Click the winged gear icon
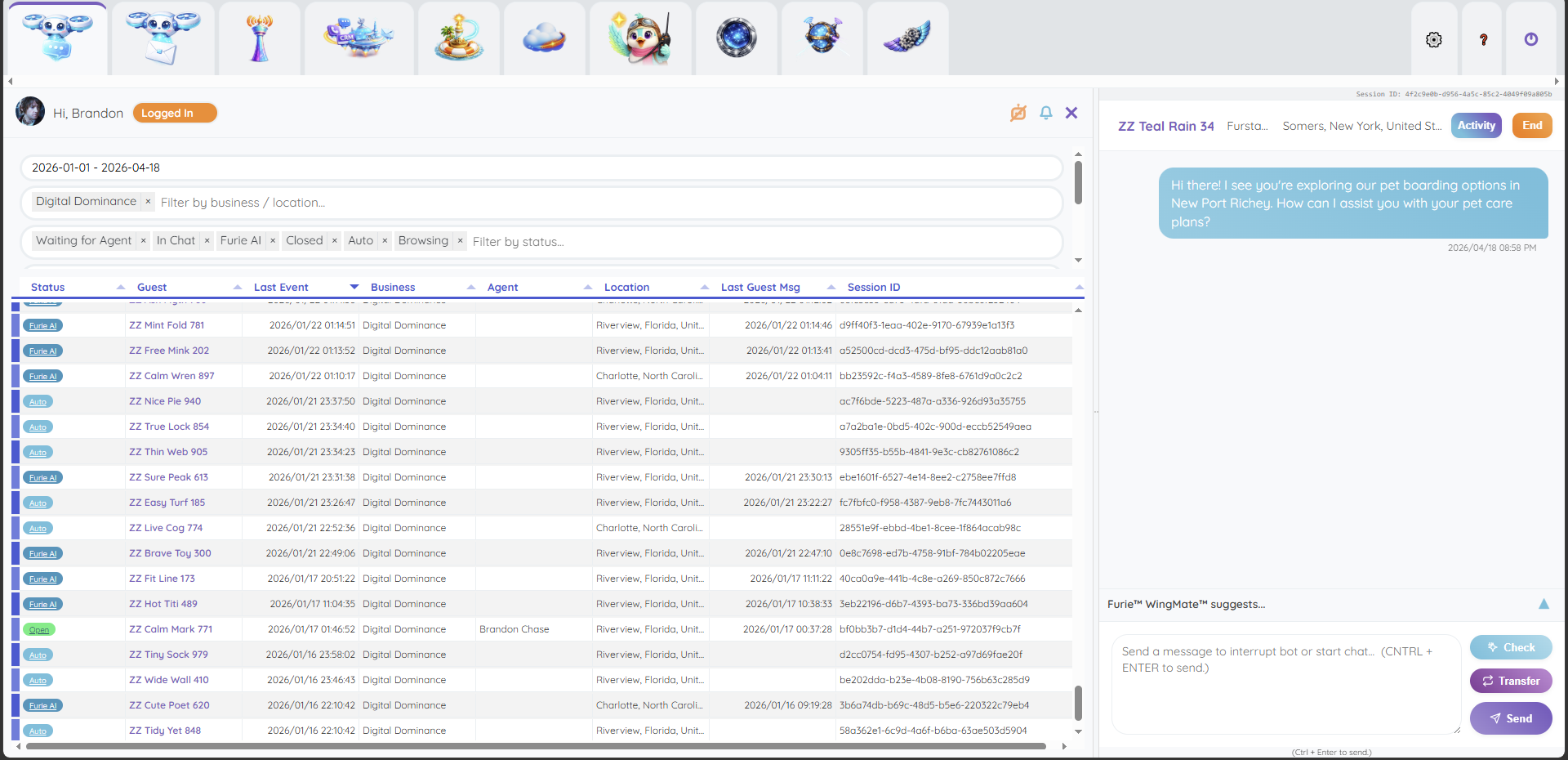 tap(906, 38)
